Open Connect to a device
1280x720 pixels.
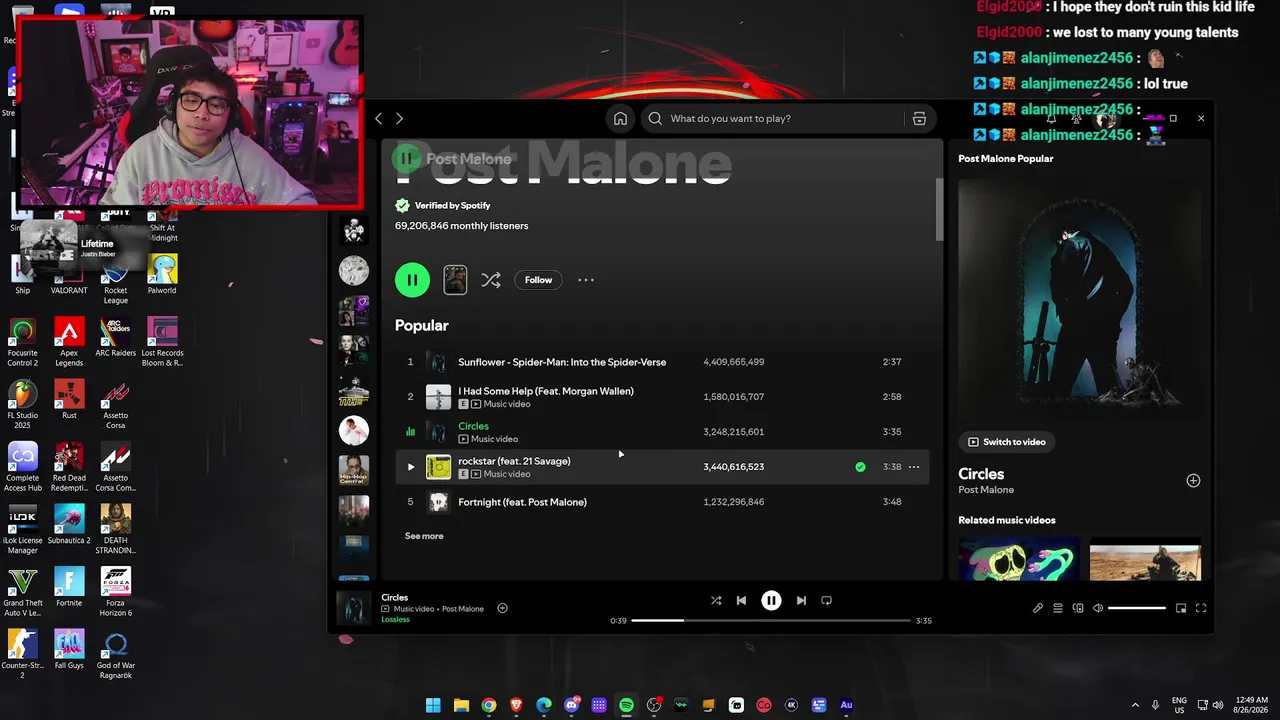[1078, 608]
